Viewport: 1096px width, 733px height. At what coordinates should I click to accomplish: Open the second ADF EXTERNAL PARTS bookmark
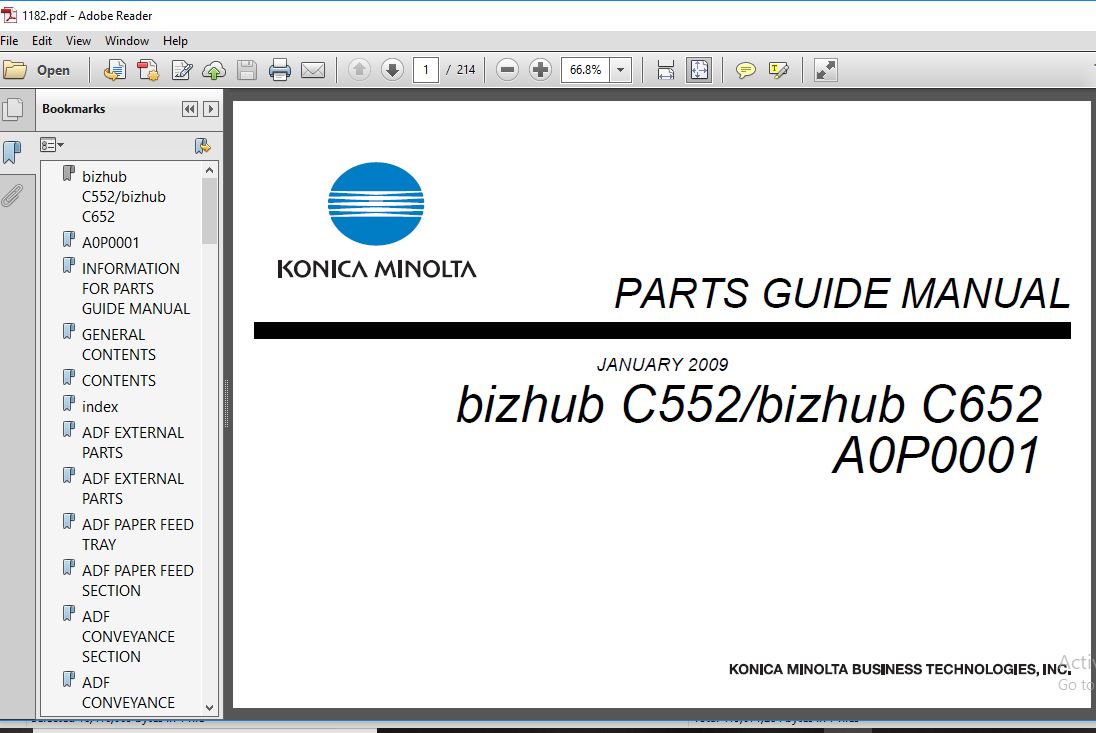click(x=133, y=488)
